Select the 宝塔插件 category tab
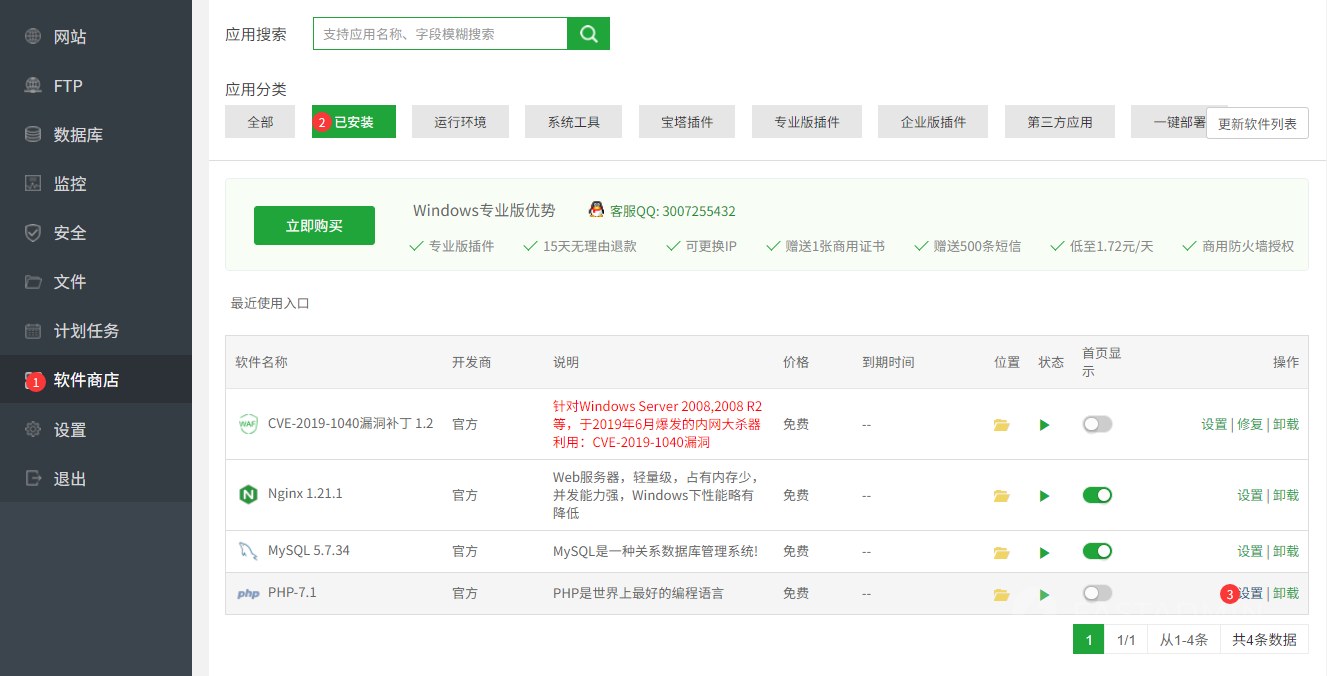 coord(687,122)
